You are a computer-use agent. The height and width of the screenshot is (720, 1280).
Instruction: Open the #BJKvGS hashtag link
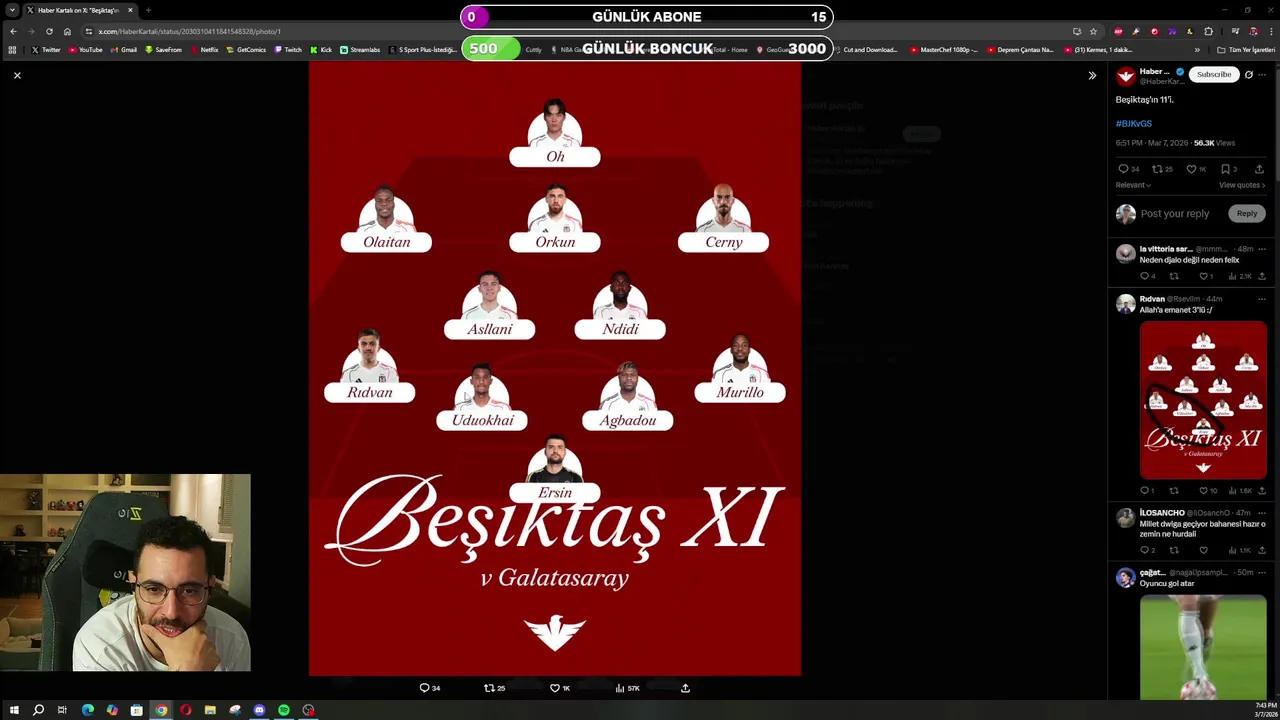tap(1134, 123)
